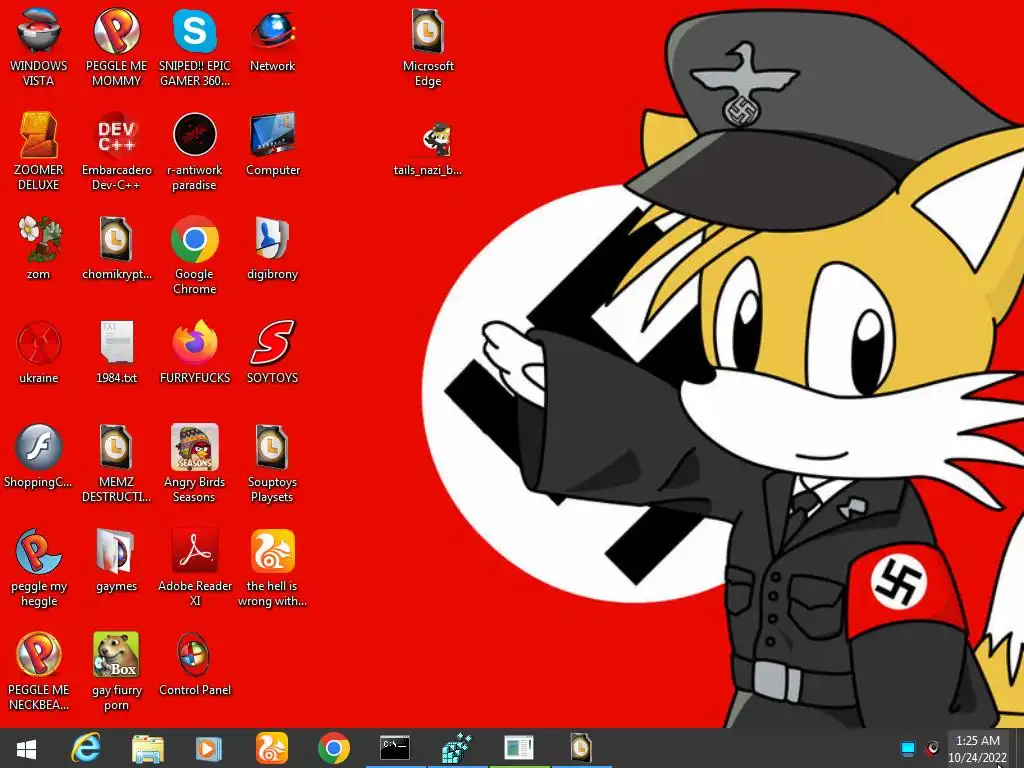Screen dimensions: 1024x768
Task: Click the network tray icon
Action: [908, 749]
